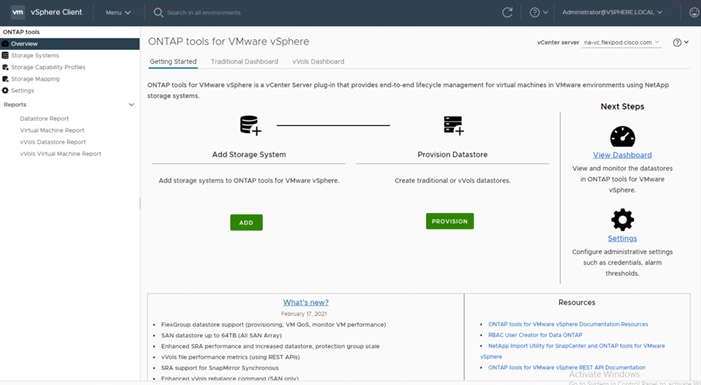Refresh the vSphere Client view
701x385 pixels.
click(507, 13)
